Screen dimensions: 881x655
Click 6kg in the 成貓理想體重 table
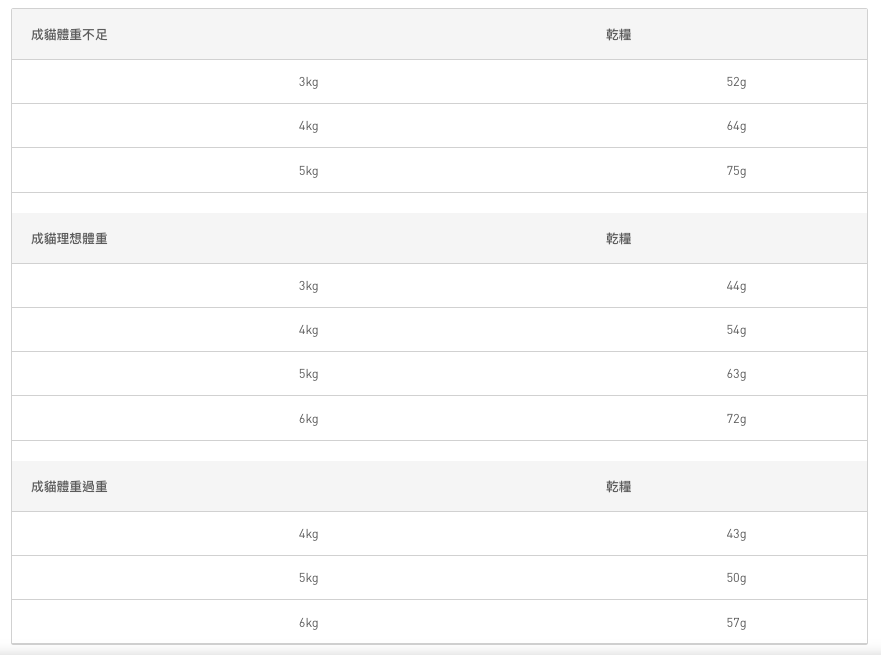(x=308, y=419)
